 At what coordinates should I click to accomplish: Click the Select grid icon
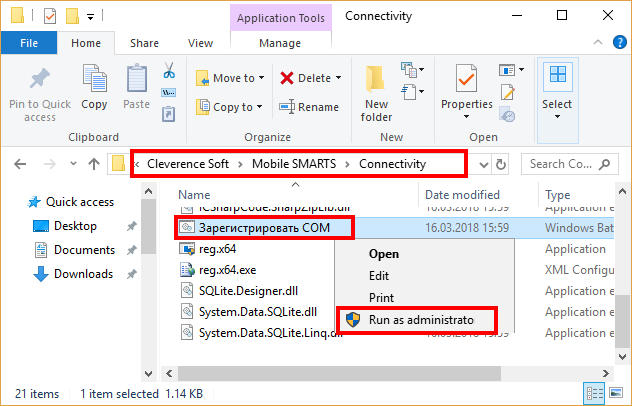point(558,75)
